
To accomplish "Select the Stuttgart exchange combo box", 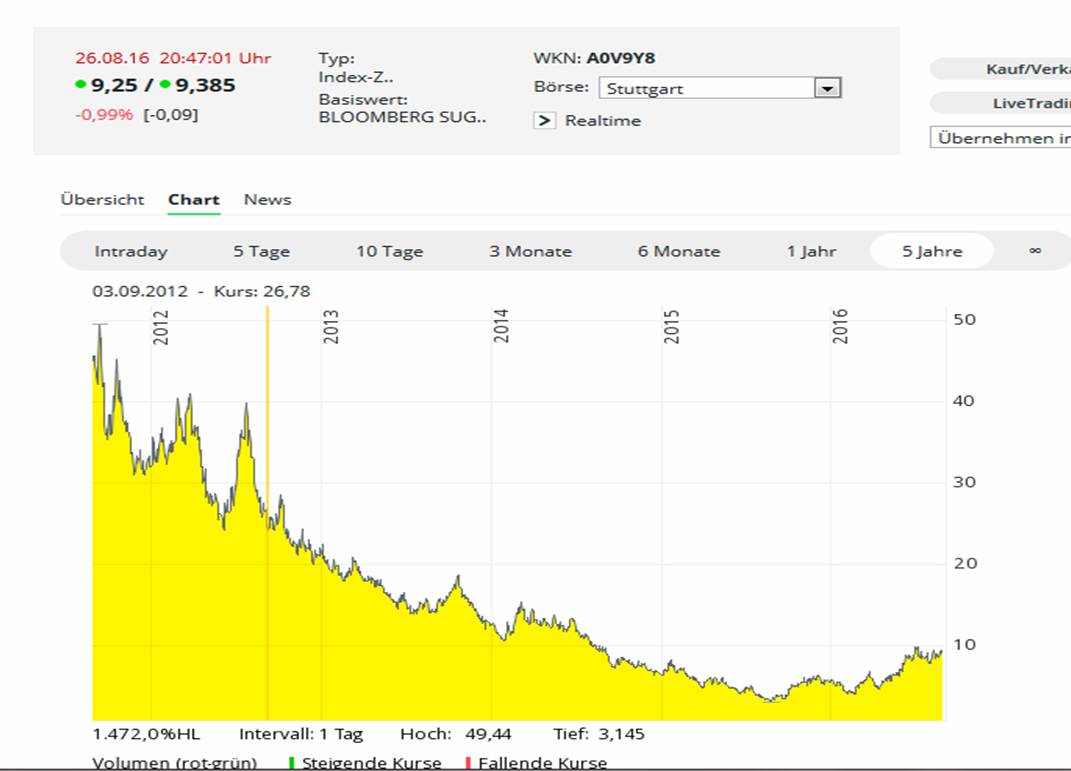I will pos(708,88).
